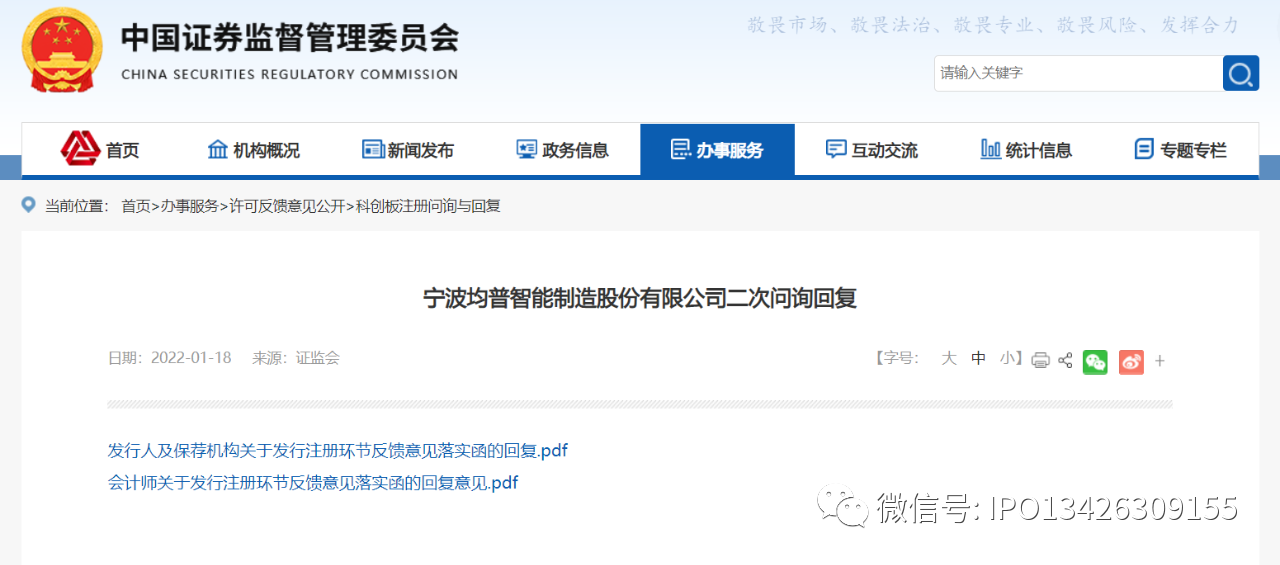Go to 许可反馈意见公开 breadcrumb link
The height and width of the screenshot is (565, 1280).
click(287, 206)
